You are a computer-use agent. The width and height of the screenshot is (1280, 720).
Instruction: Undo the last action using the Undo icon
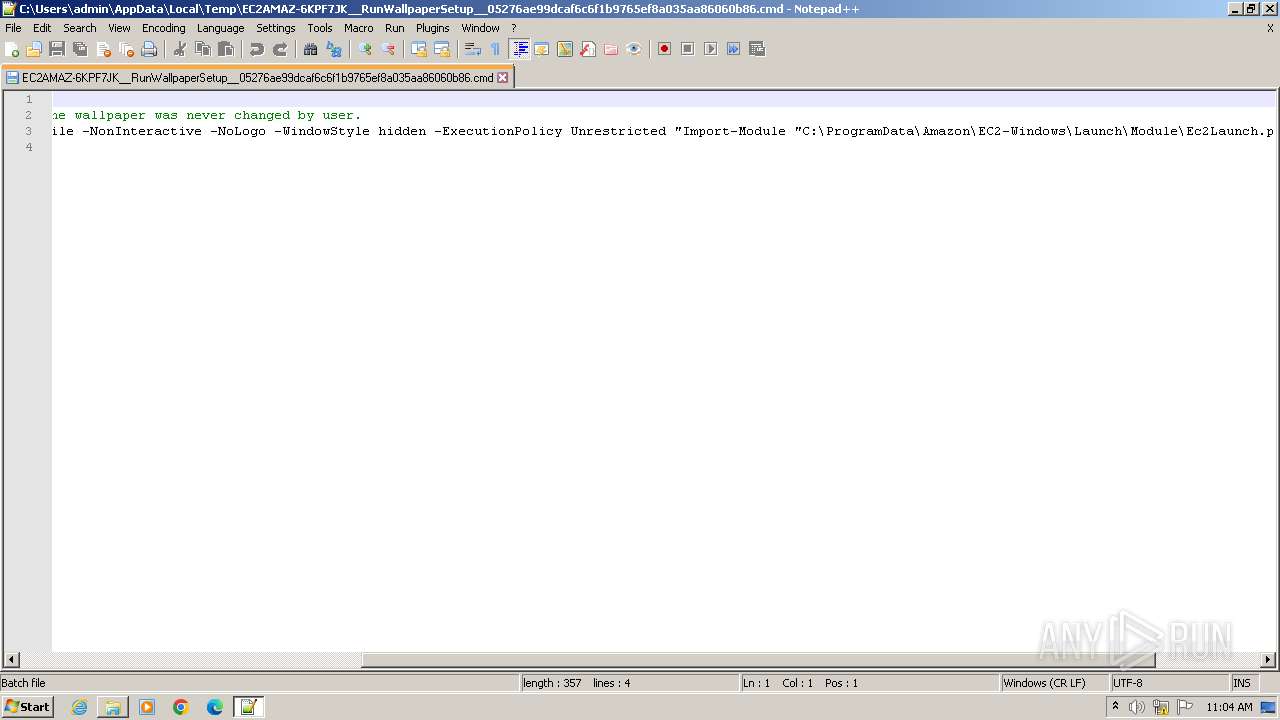(x=257, y=49)
